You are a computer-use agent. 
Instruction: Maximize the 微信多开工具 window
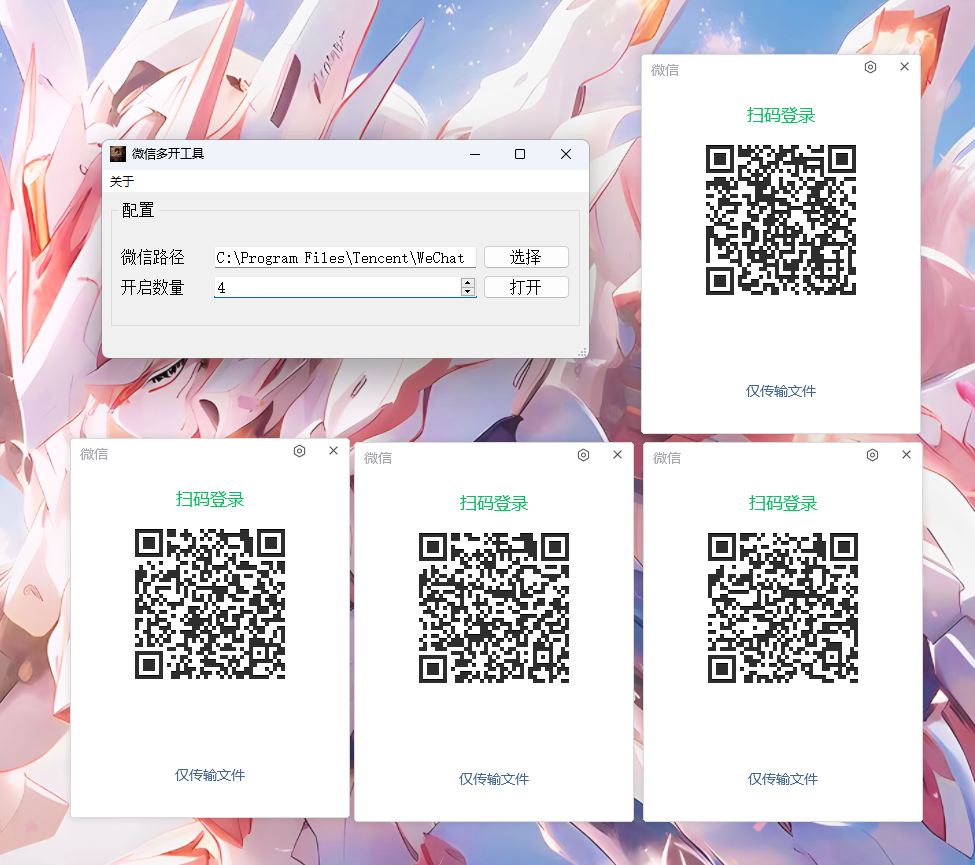(520, 154)
